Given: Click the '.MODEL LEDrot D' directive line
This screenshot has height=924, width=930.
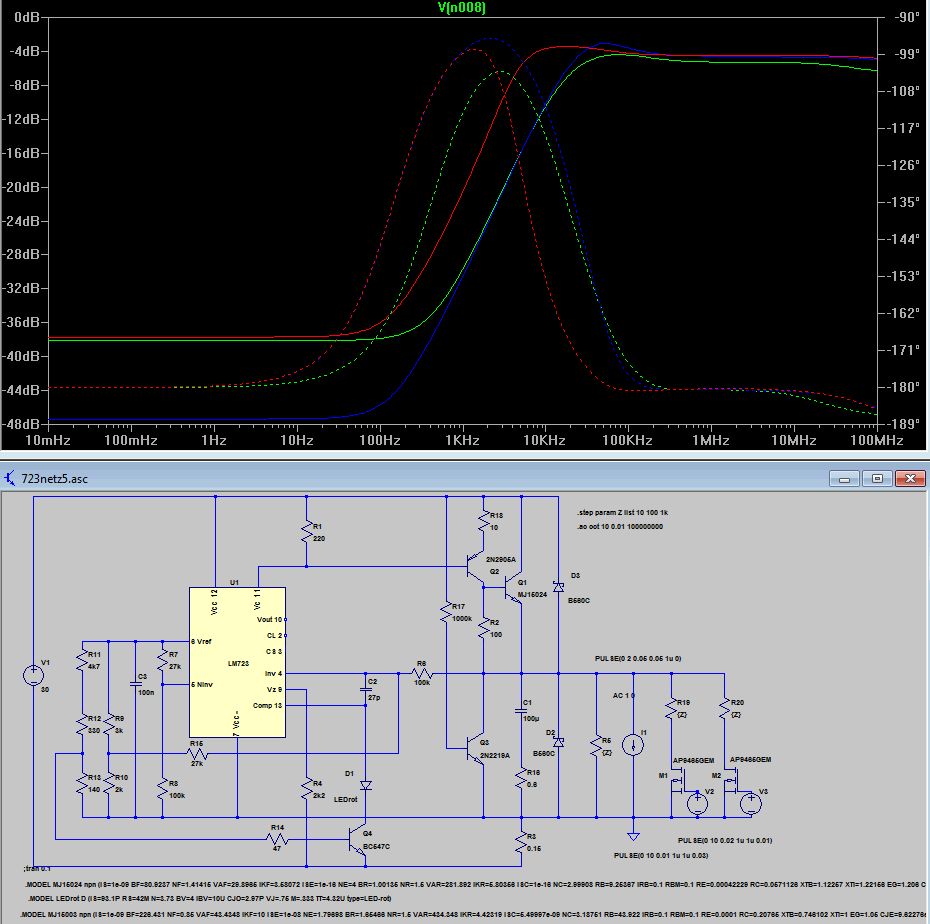Looking at the screenshot, I should [209, 898].
